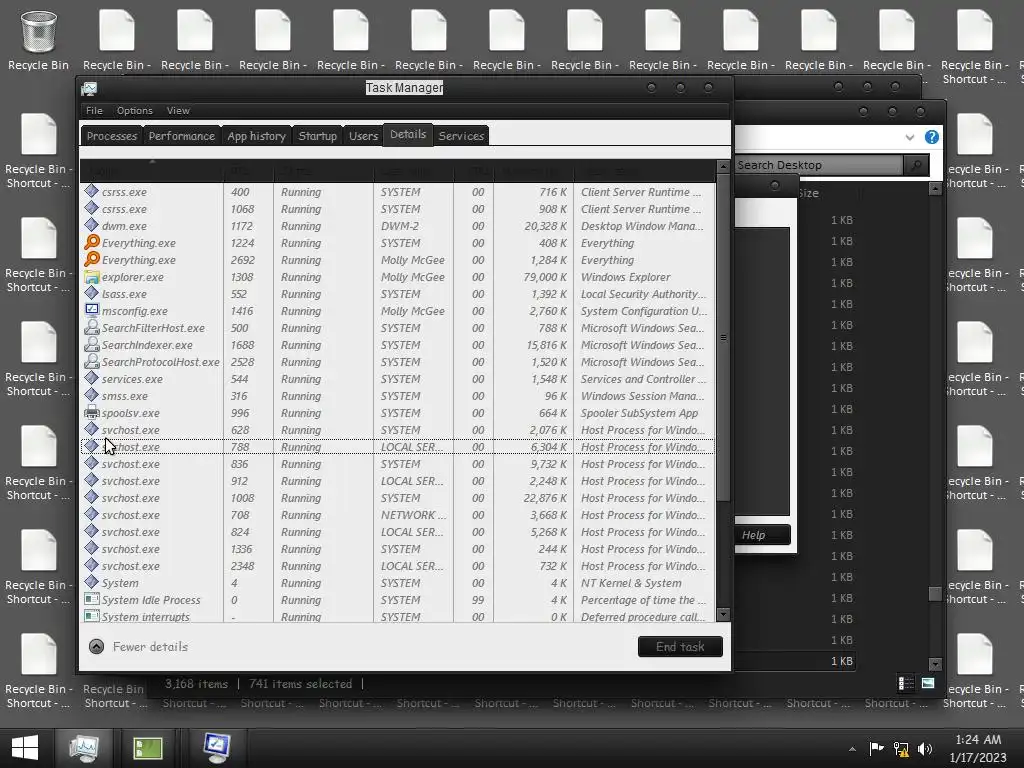The height and width of the screenshot is (768, 1024).
Task: Switch to the Performance tab
Action: (x=182, y=136)
